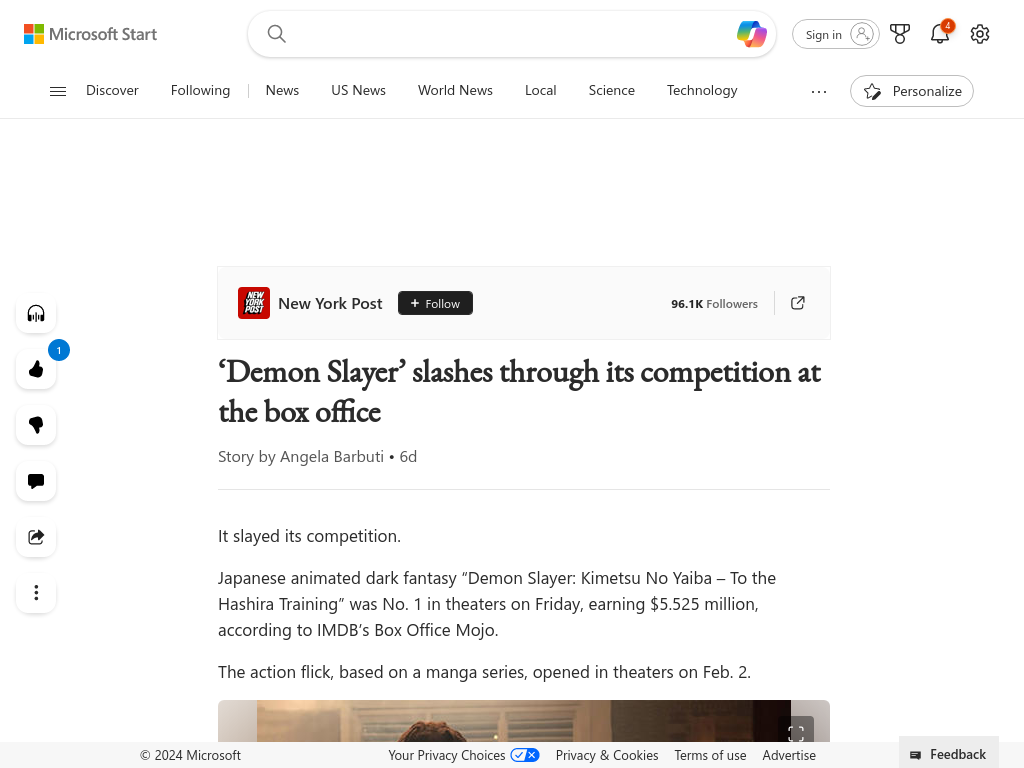Screen dimensions: 1024x768
Task: Open more article actions (vertical dots)
Action: click(x=36, y=593)
